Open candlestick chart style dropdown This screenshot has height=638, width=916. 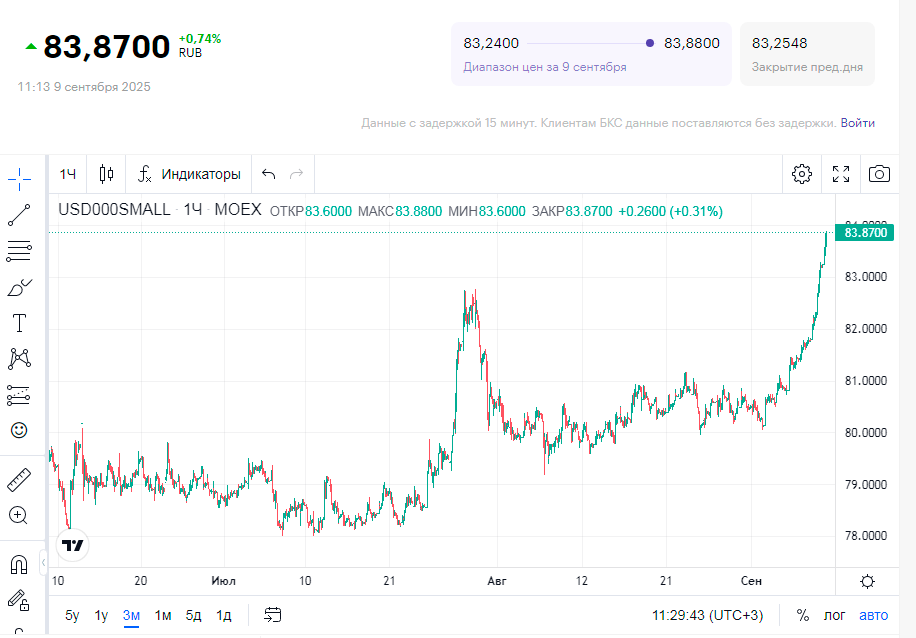(x=106, y=174)
